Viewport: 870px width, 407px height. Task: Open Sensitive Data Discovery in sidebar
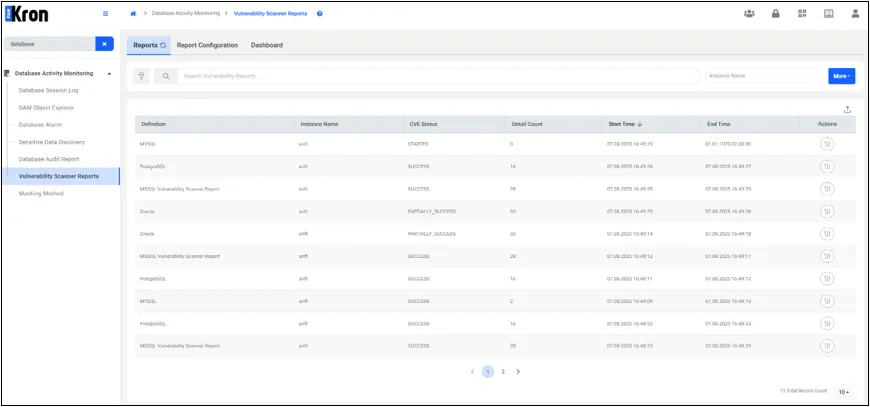[x=52, y=142]
